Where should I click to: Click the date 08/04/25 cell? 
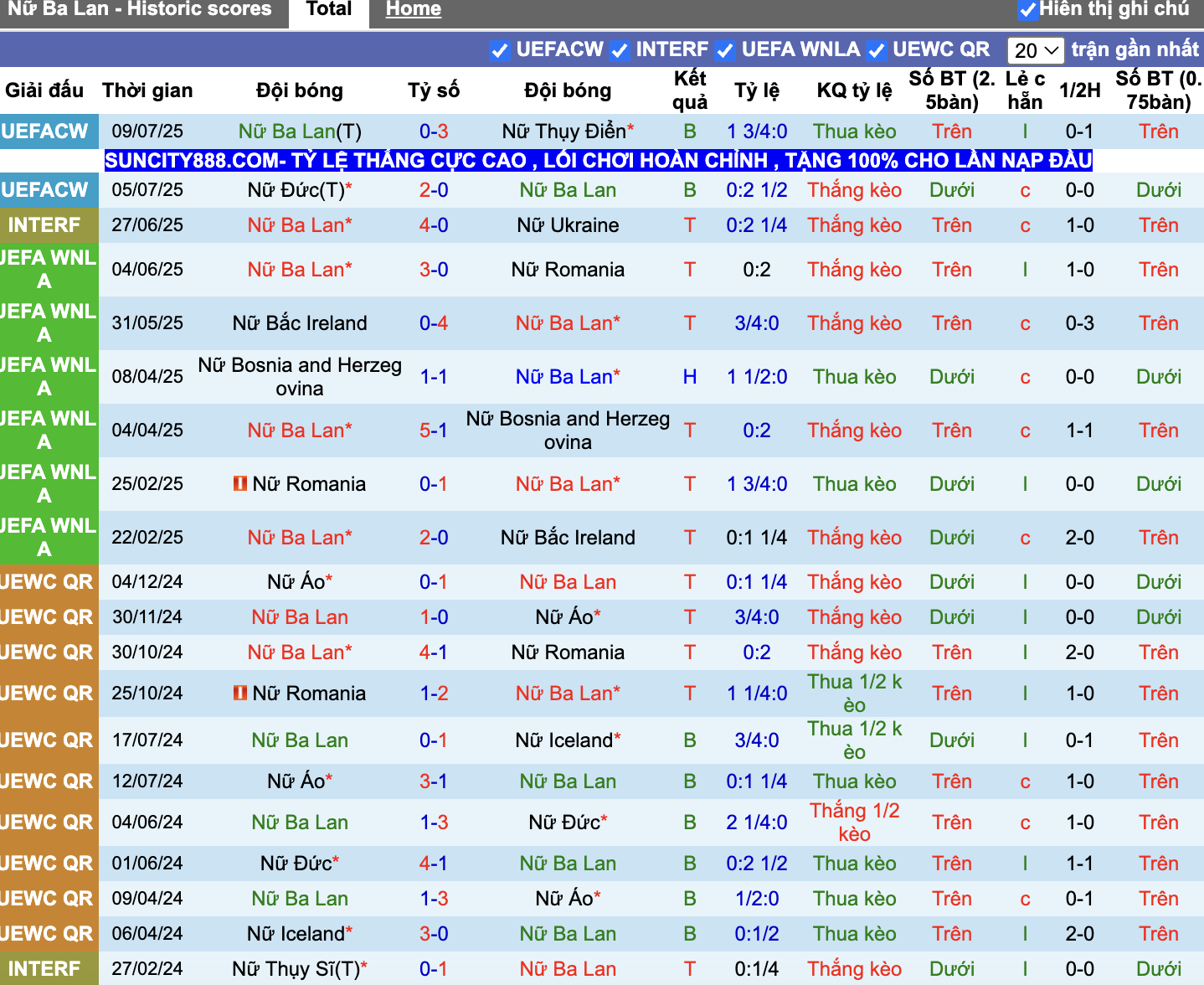click(147, 377)
